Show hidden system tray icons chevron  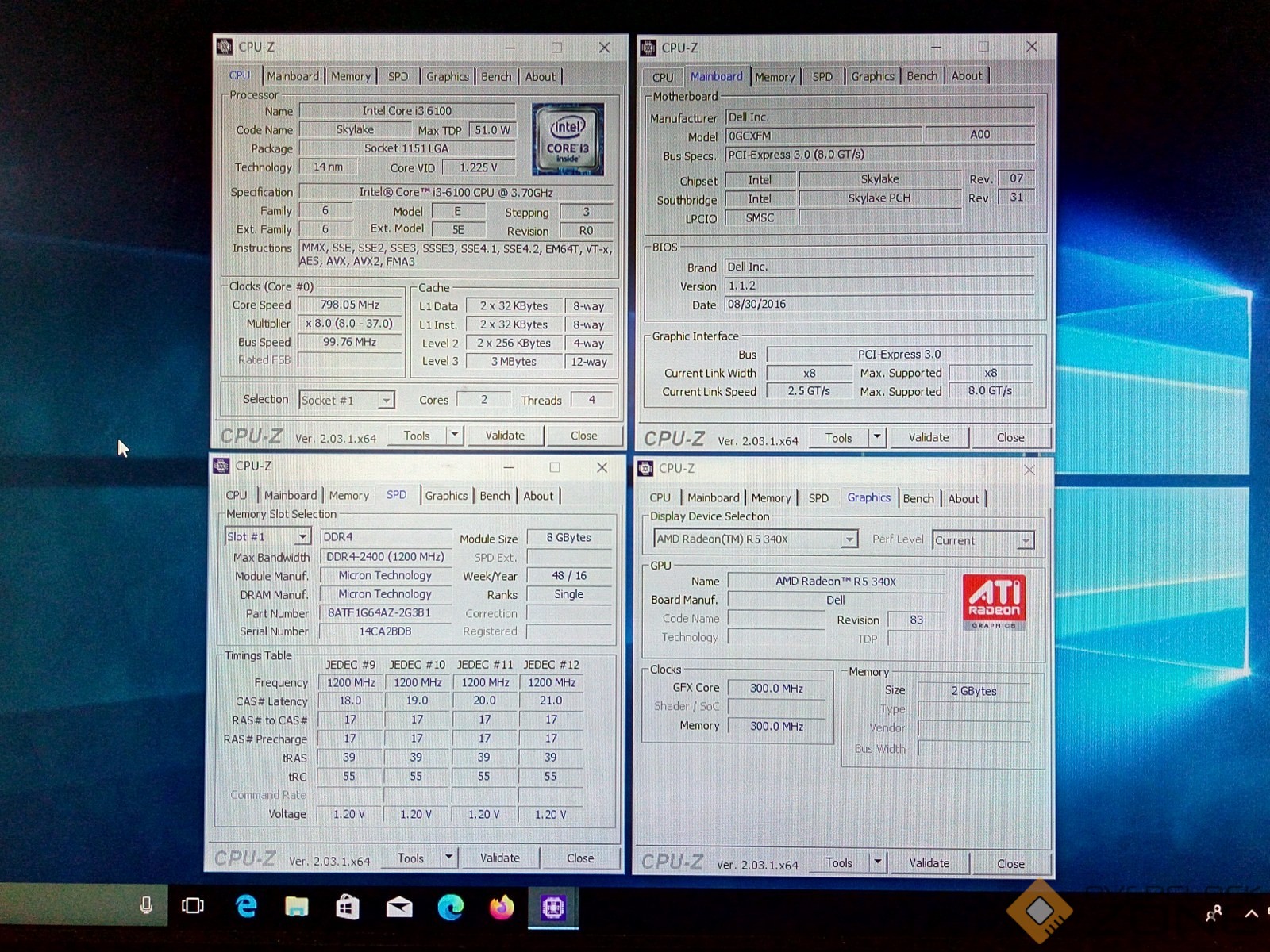[x=1252, y=914]
